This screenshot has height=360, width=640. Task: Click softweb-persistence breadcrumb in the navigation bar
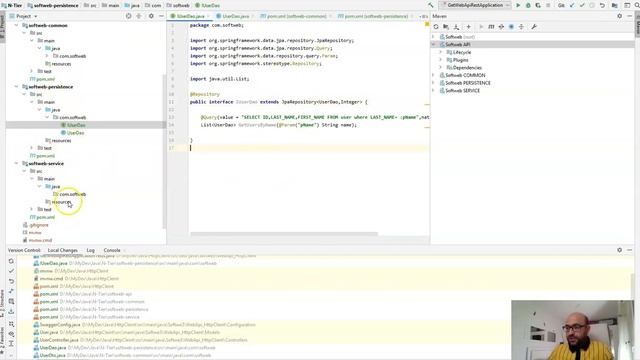pyautogui.click(x=56, y=5)
